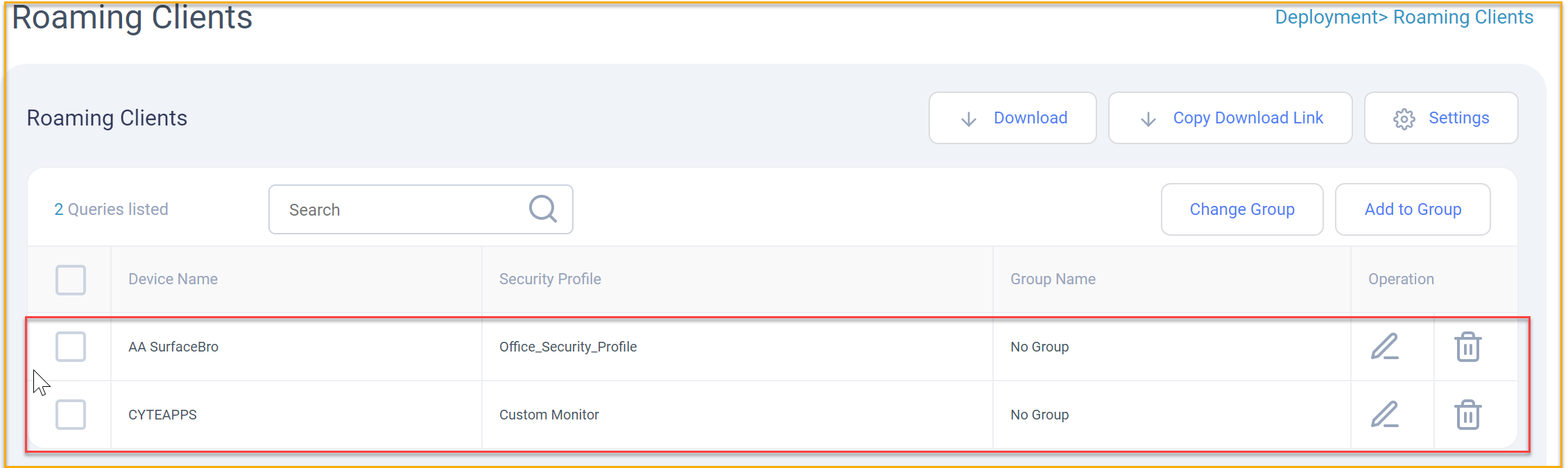Screen dimensions: 1568x468
Task: Check the CYTEAPPS row checkbox
Action: [71, 415]
